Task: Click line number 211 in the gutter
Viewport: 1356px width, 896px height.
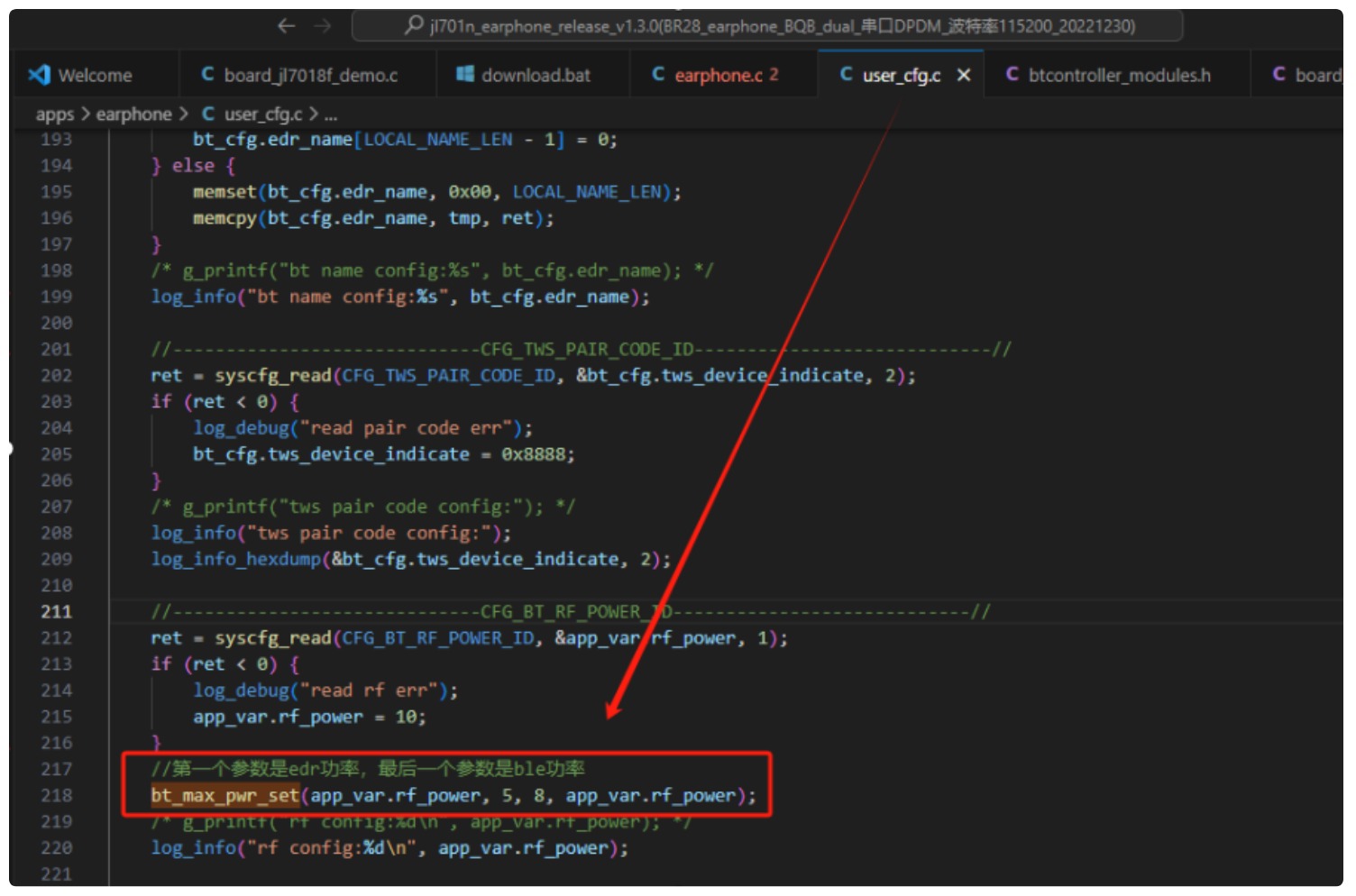Action: 56,611
